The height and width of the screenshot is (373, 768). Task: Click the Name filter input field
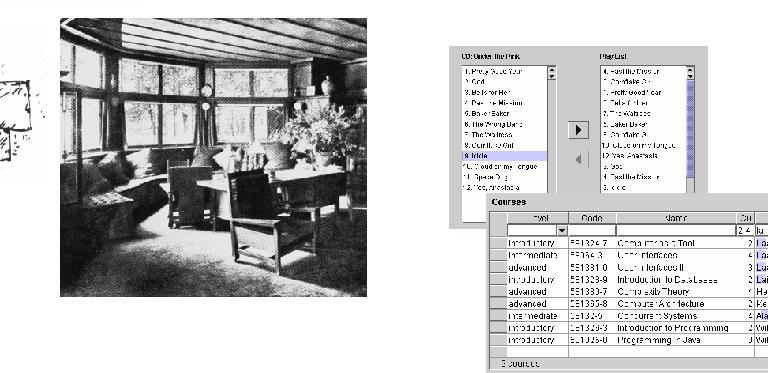(676, 231)
